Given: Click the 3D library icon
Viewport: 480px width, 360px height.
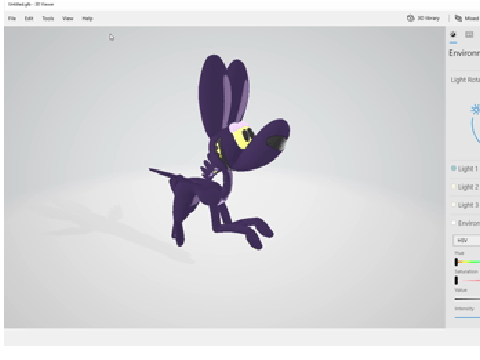Looking at the screenshot, I should pos(411,18).
